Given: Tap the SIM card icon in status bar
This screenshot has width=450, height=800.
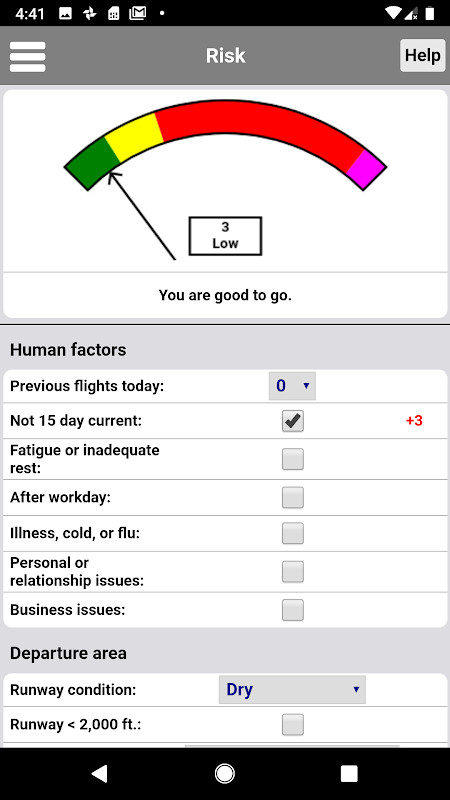Looking at the screenshot, I should coord(114,13).
